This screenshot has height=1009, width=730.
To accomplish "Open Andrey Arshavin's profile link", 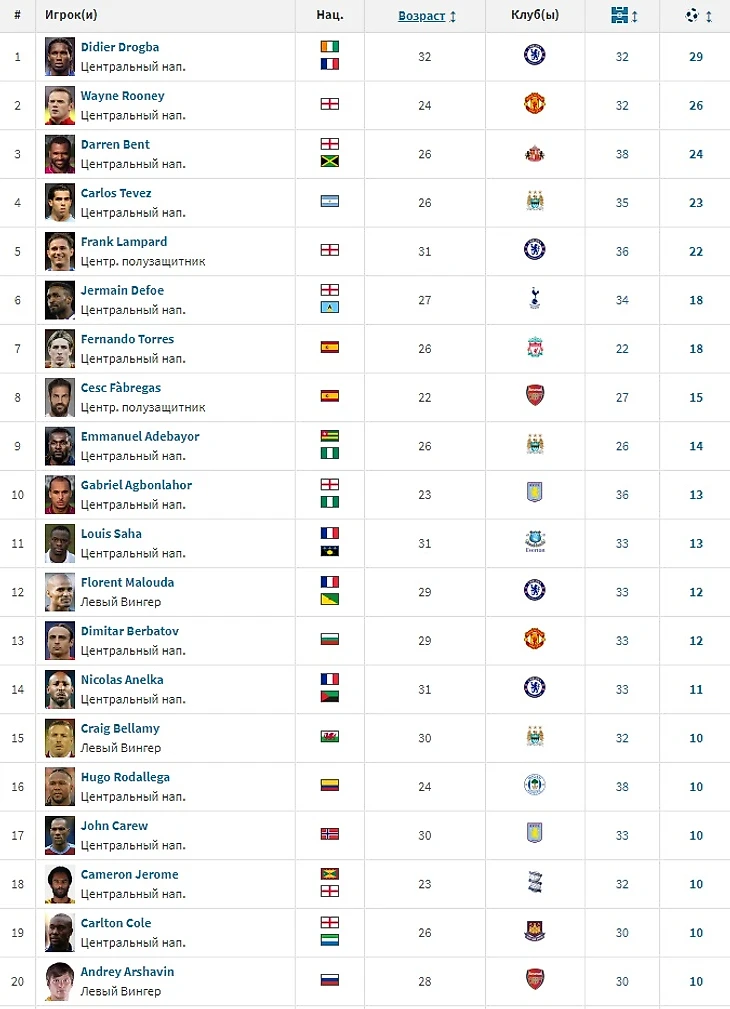I will point(127,972).
